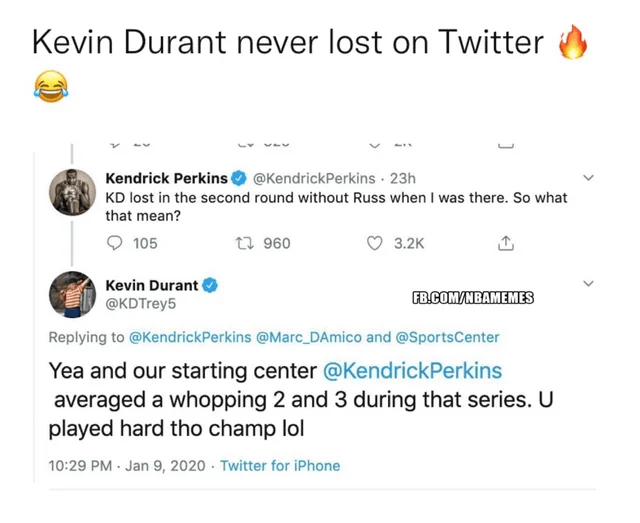Expand the chevron menu on Durant's tweet

pyautogui.click(x=588, y=285)
